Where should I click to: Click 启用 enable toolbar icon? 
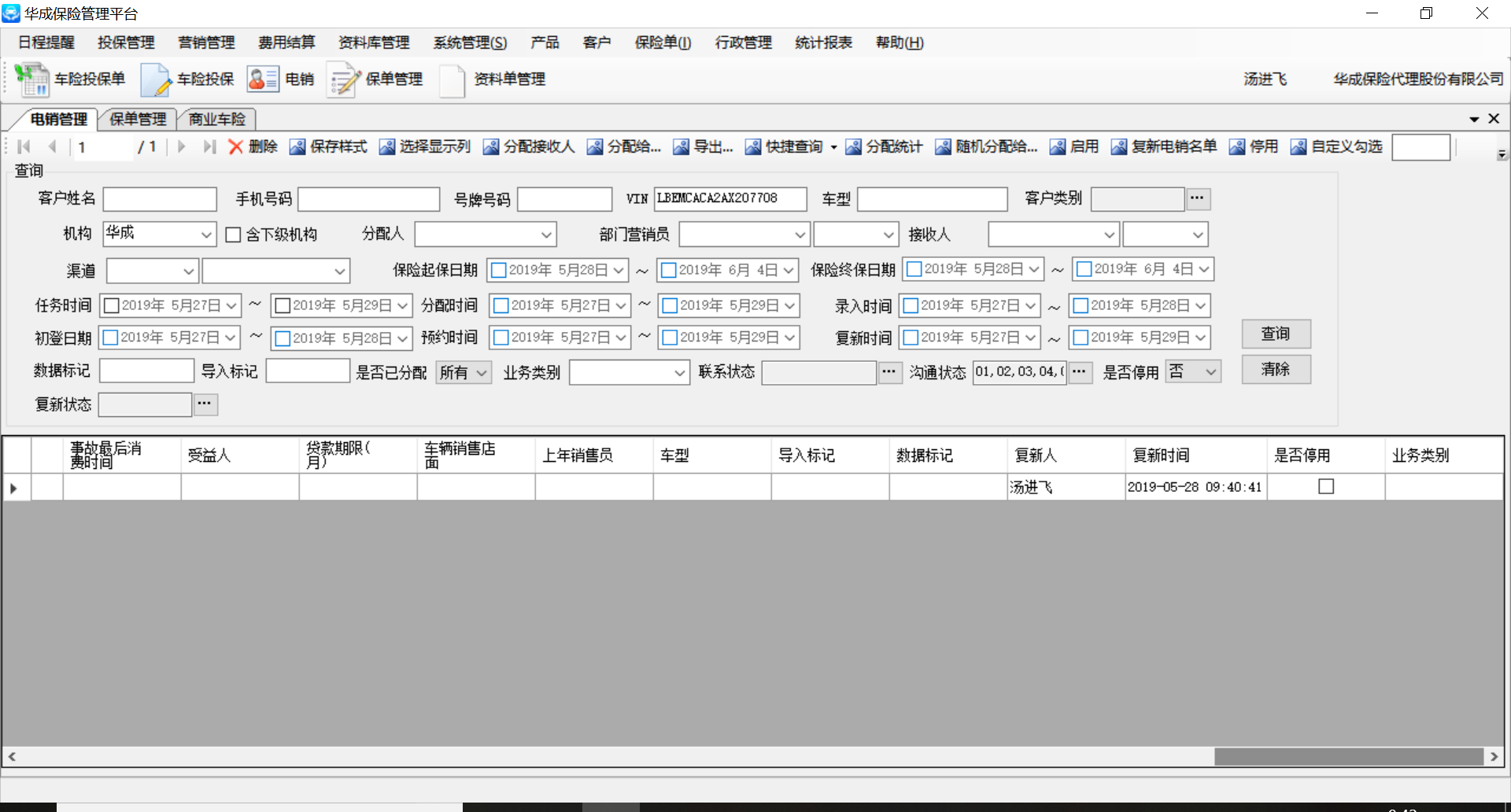(1058, 147)
